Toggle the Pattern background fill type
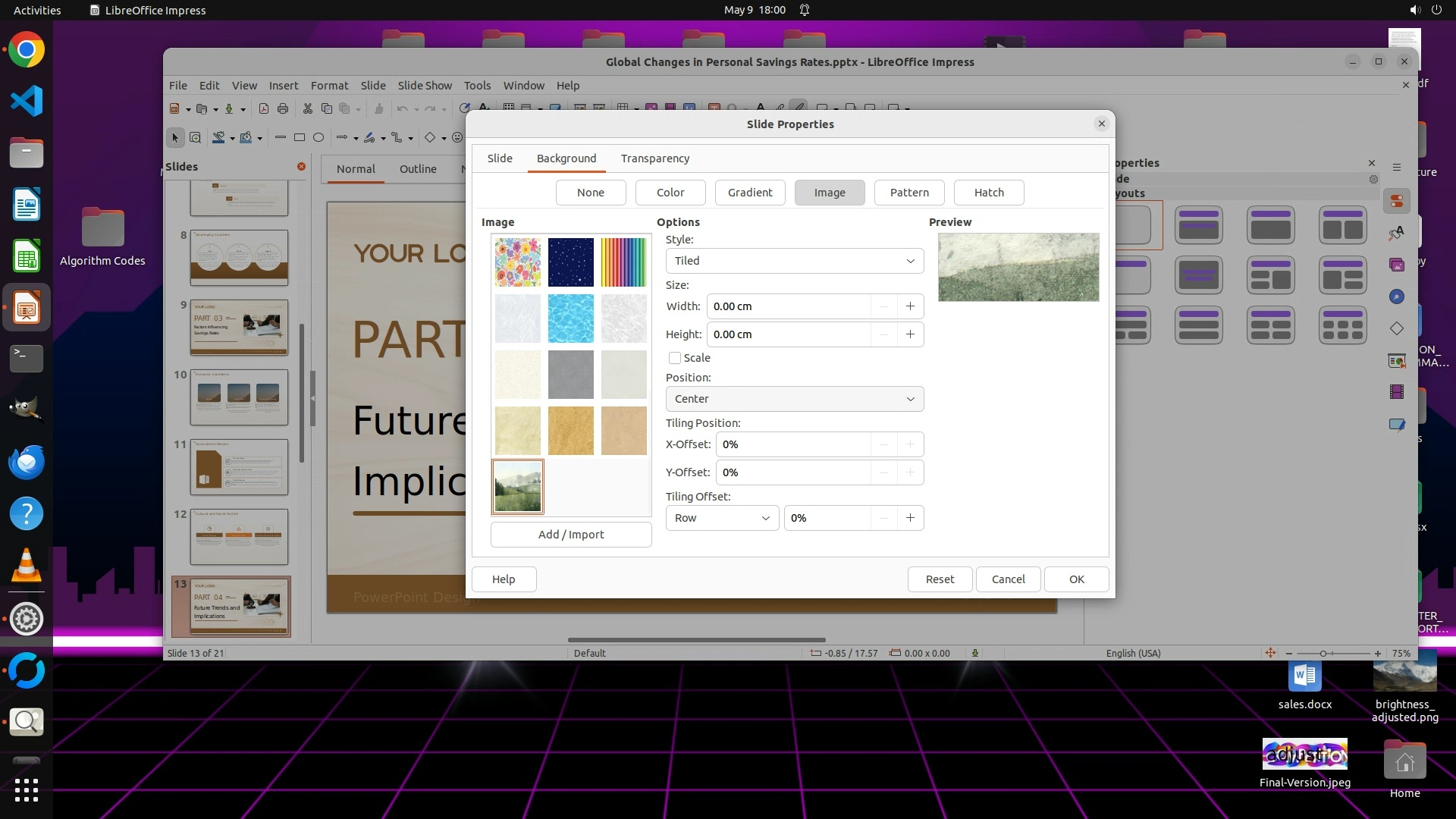Screen dimensions: 1456x819 (909, 193)
